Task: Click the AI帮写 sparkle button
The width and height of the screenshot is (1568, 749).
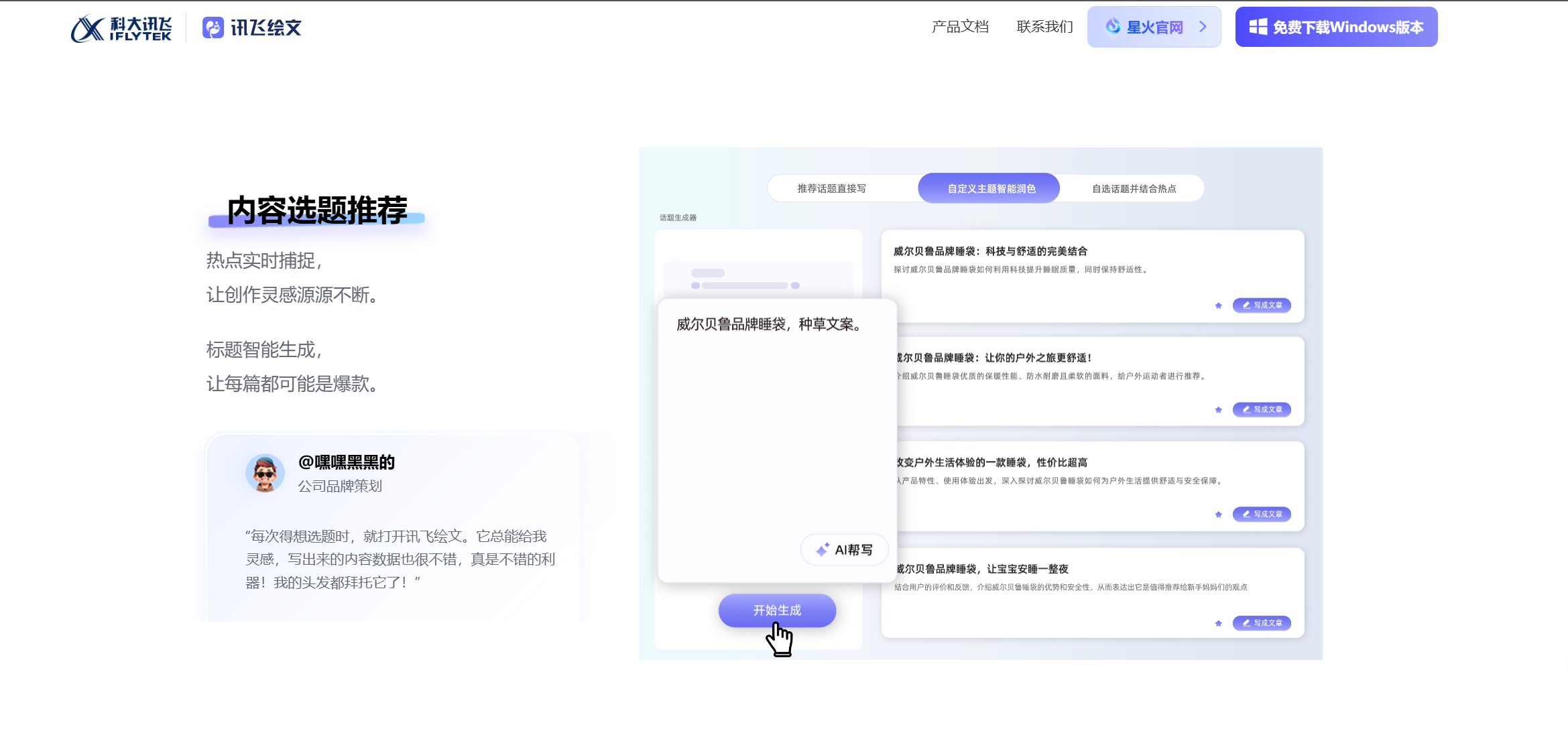Action: [x=845, y=550]
